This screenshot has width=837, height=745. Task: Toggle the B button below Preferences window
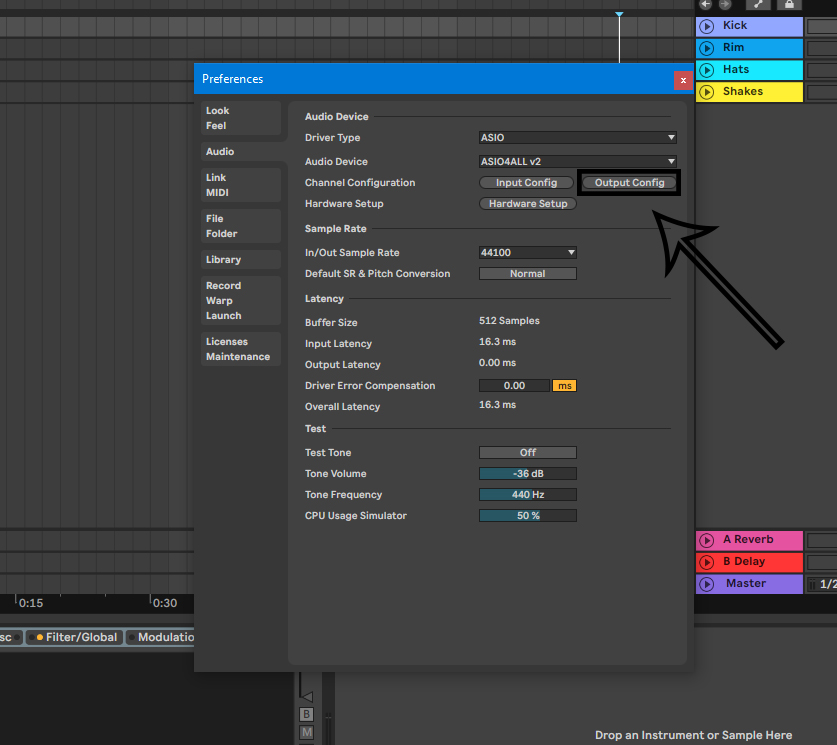point(306,714)
